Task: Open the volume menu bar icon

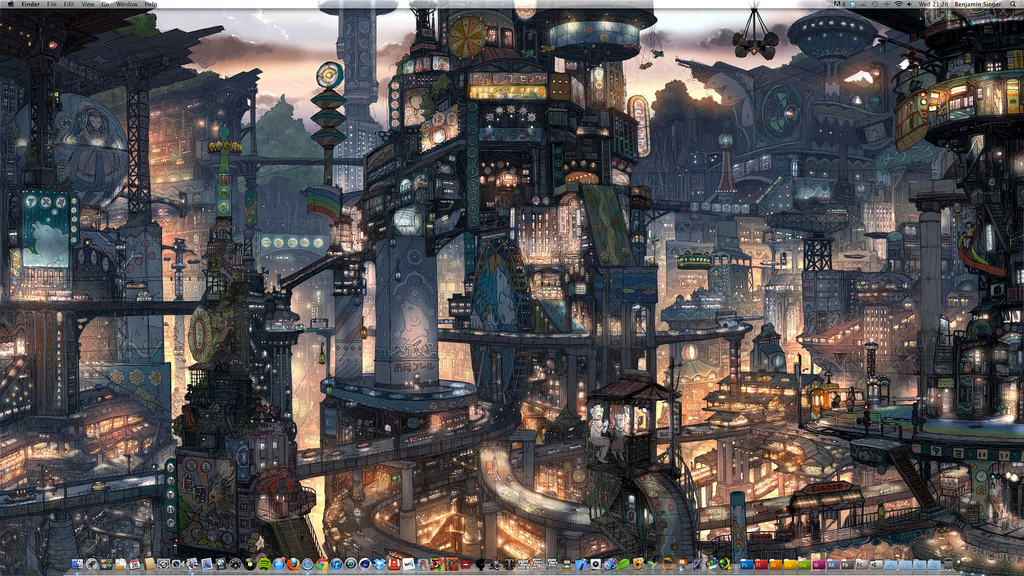Action: (x=910, y=4)
